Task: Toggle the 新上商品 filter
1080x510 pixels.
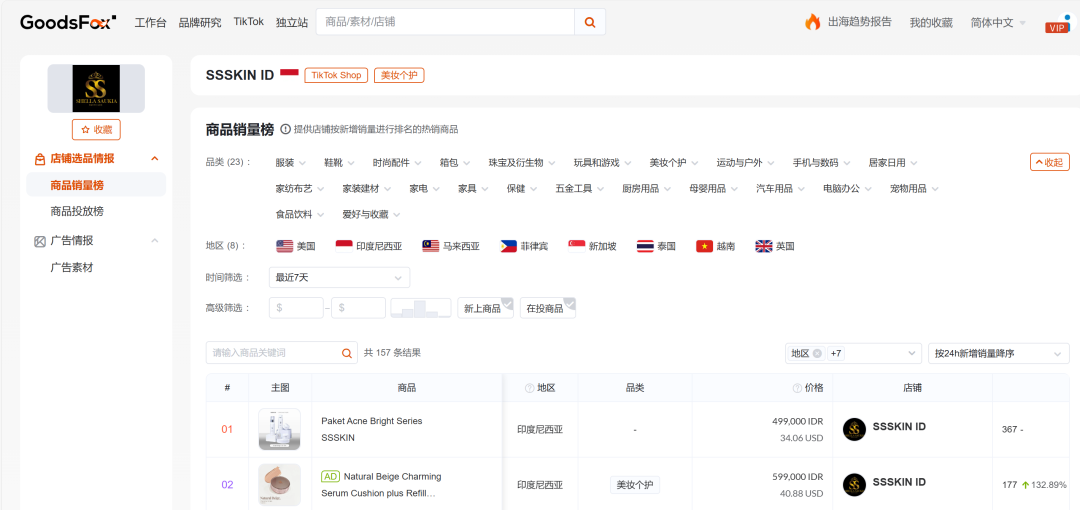Action: tap(485, 308)
